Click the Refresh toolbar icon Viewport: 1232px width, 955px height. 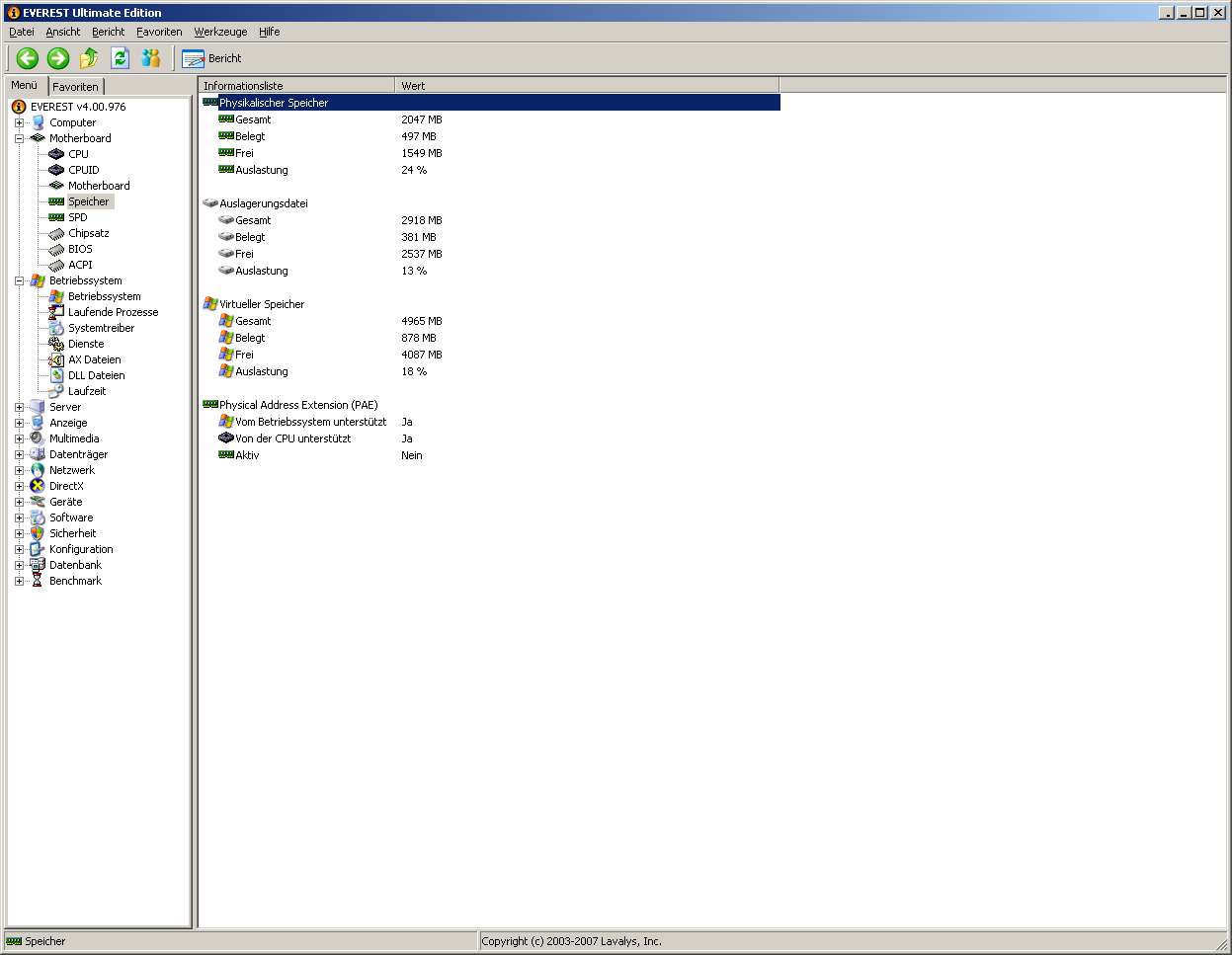(121, 58)
